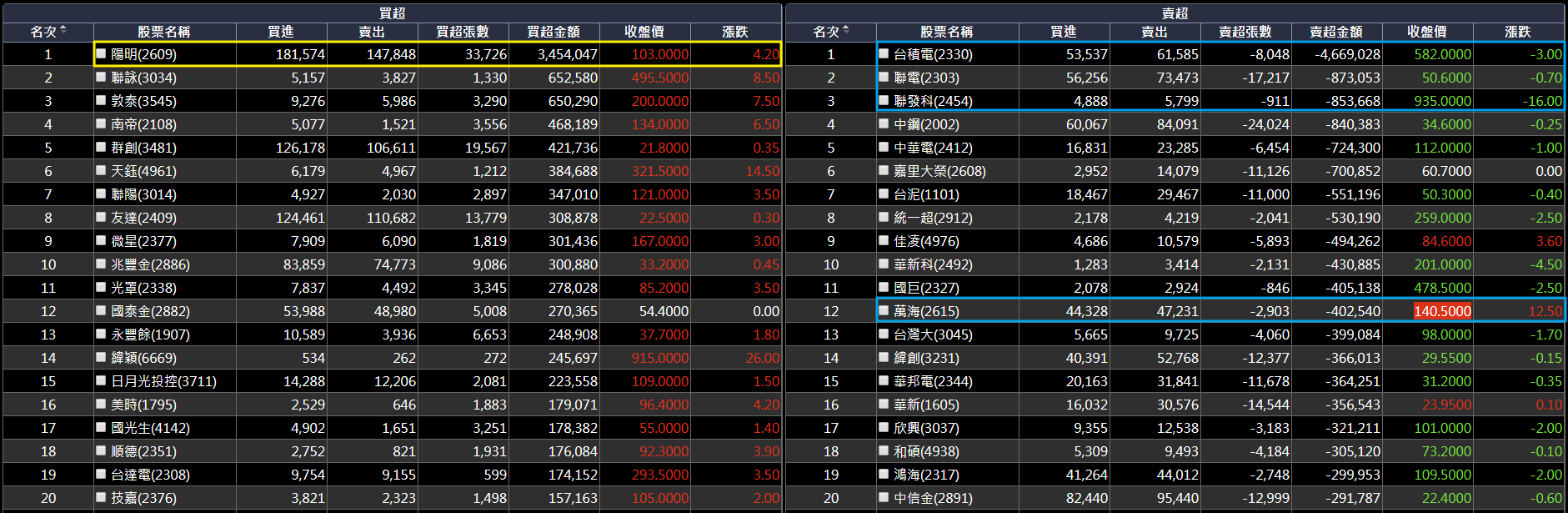Click highlighted closing price 140.5000
The image size is (1568, 513).
coord(1442,310)
